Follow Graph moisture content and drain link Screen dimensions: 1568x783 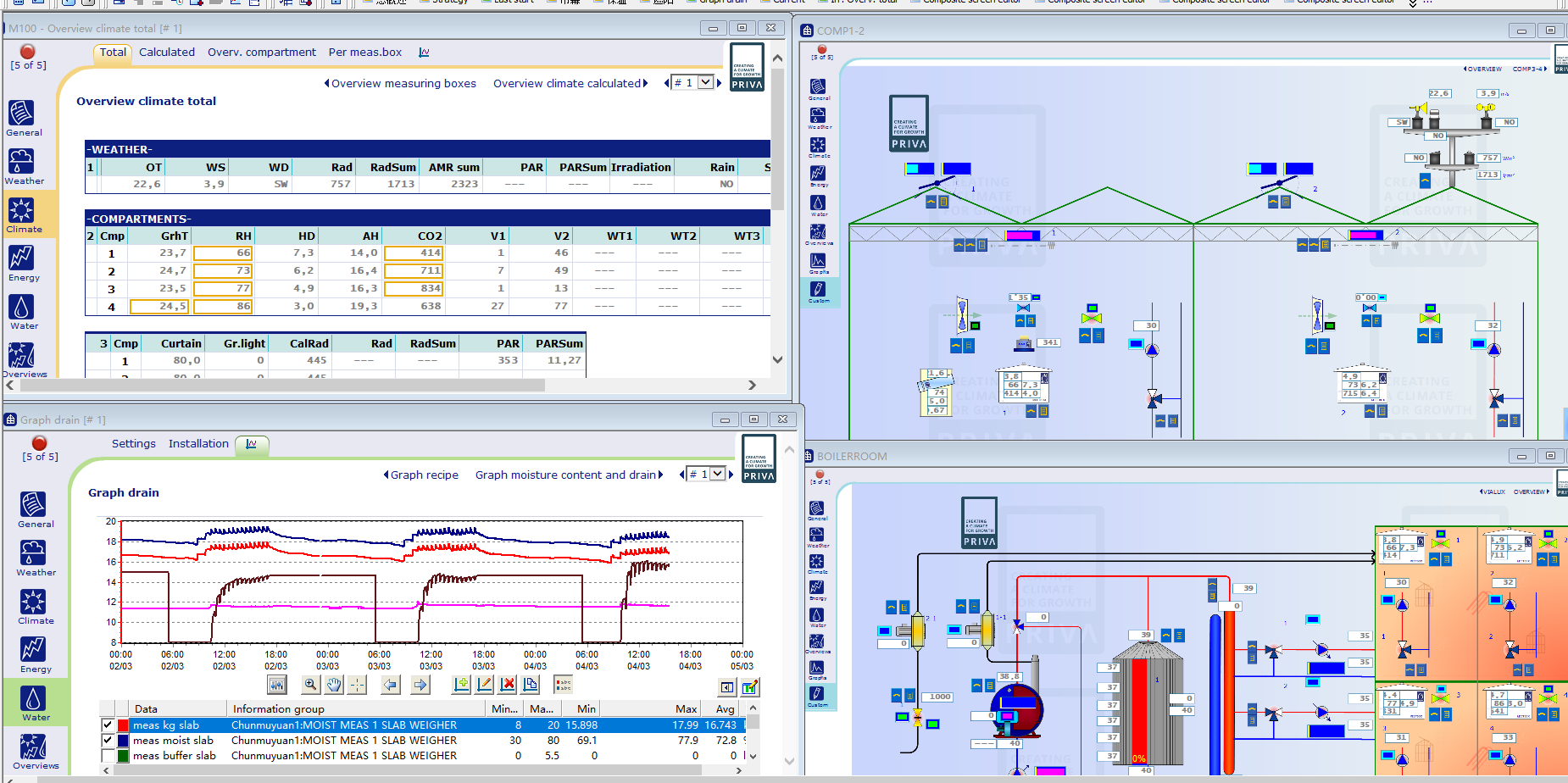565,475
